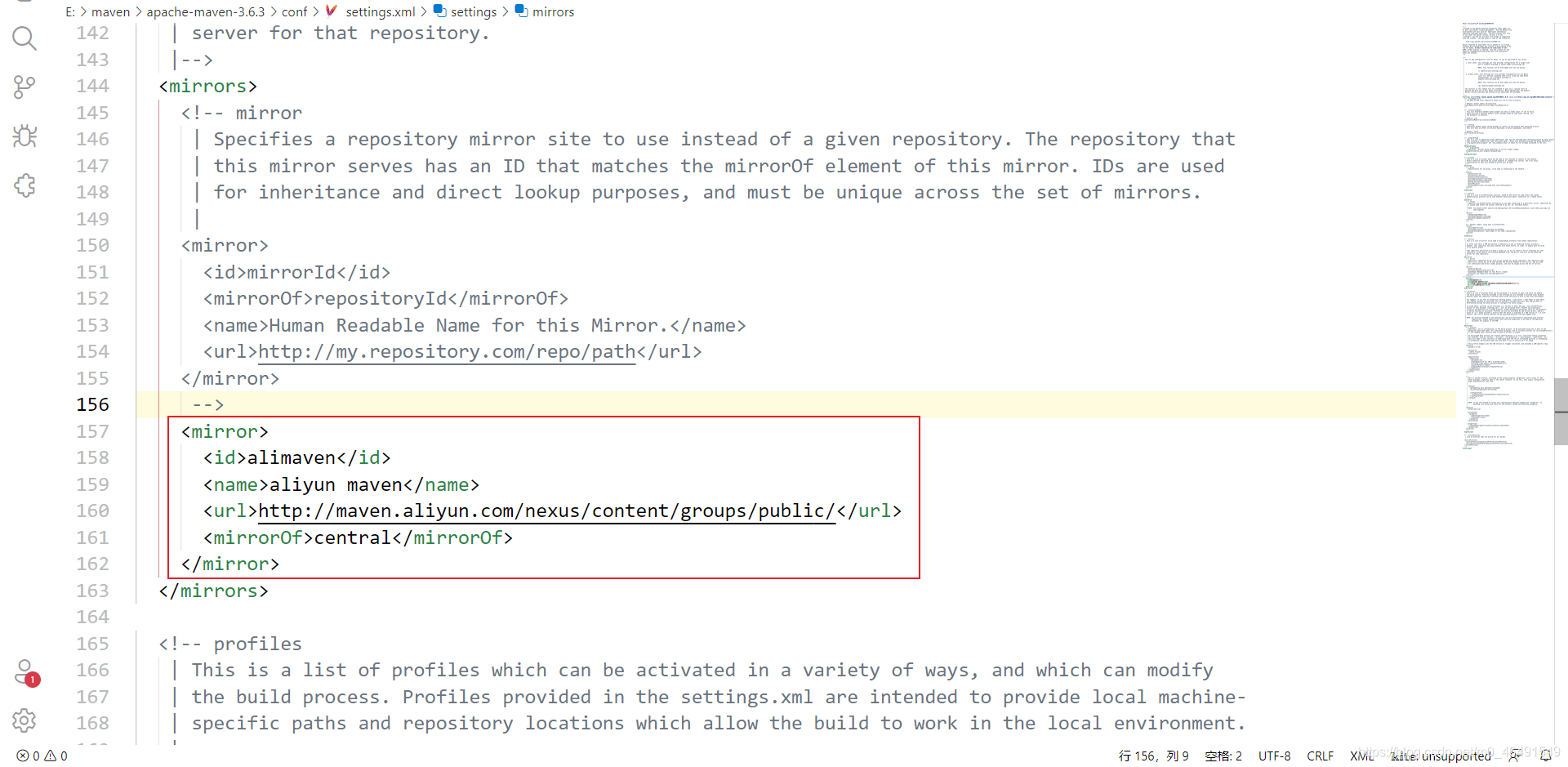Click 'repositoryId' text on line 152
This screenshot has height=767, width=1568.
(x=381, y=299)
